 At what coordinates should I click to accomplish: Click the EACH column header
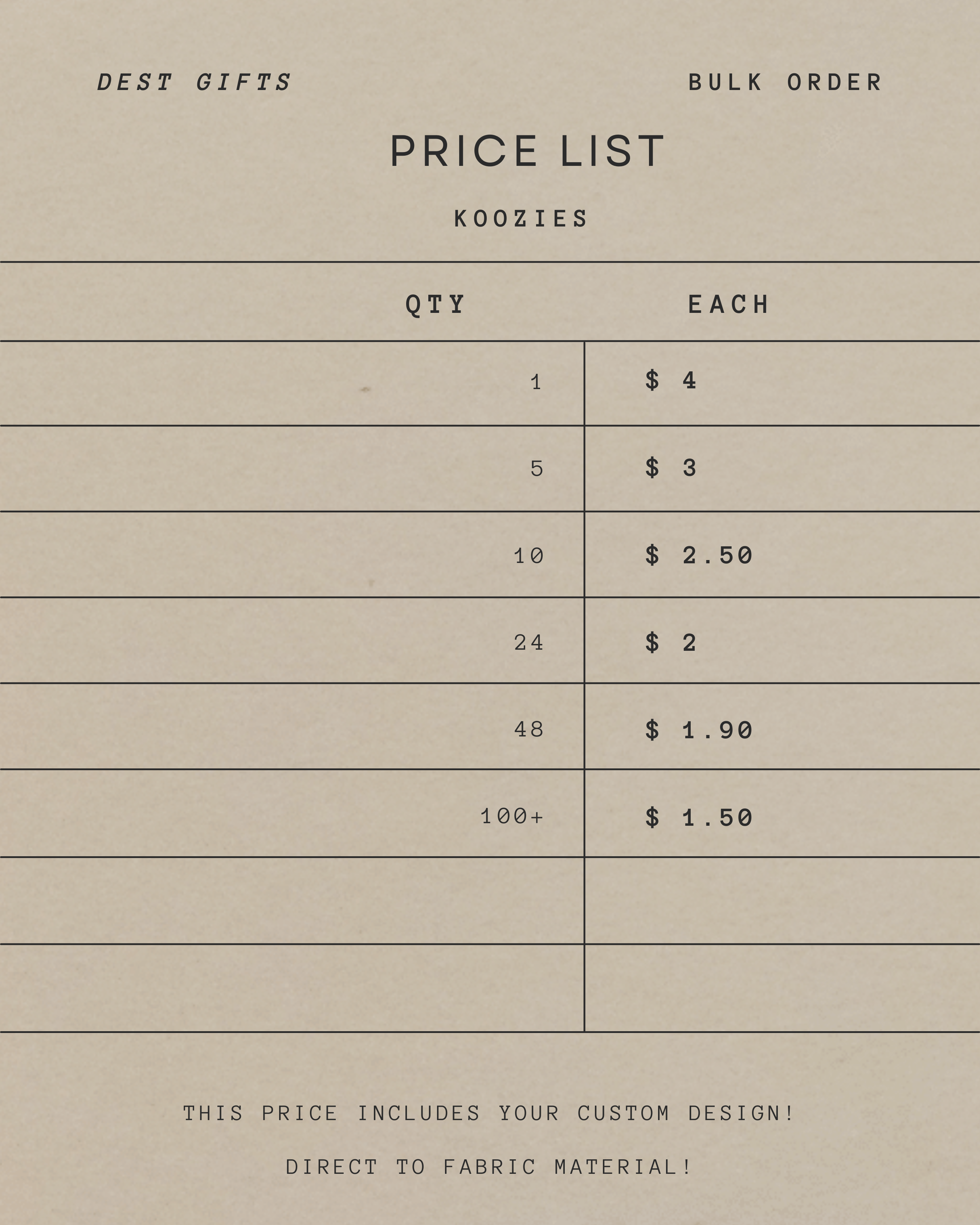tap(728, 305)
